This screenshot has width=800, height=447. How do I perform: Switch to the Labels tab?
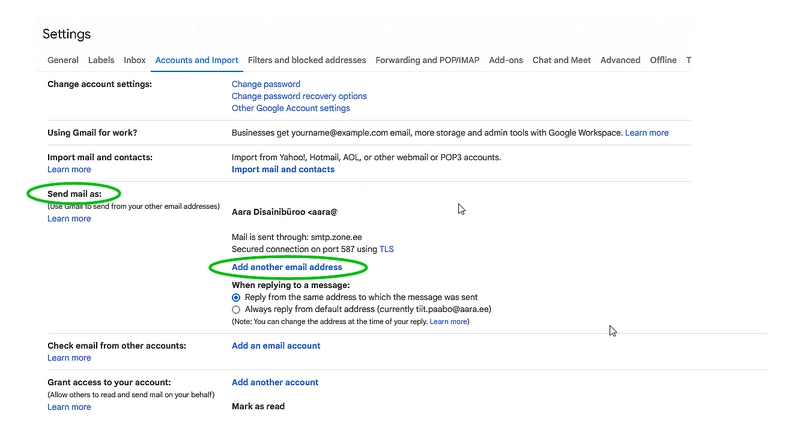101,60
